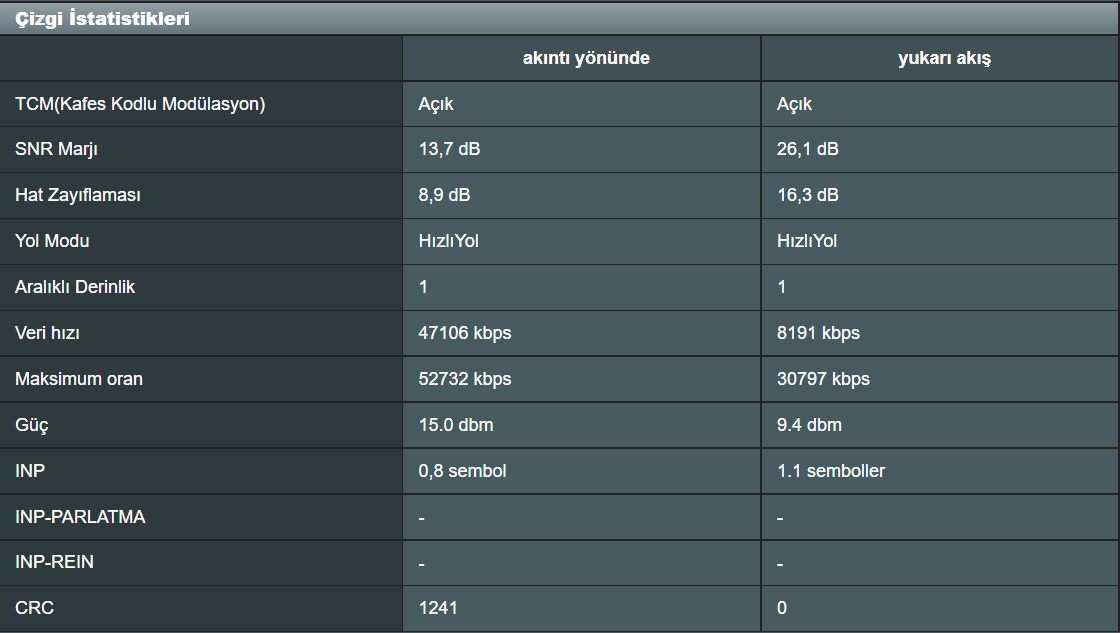Select the akıntı yönünde column header

point(586,58)
